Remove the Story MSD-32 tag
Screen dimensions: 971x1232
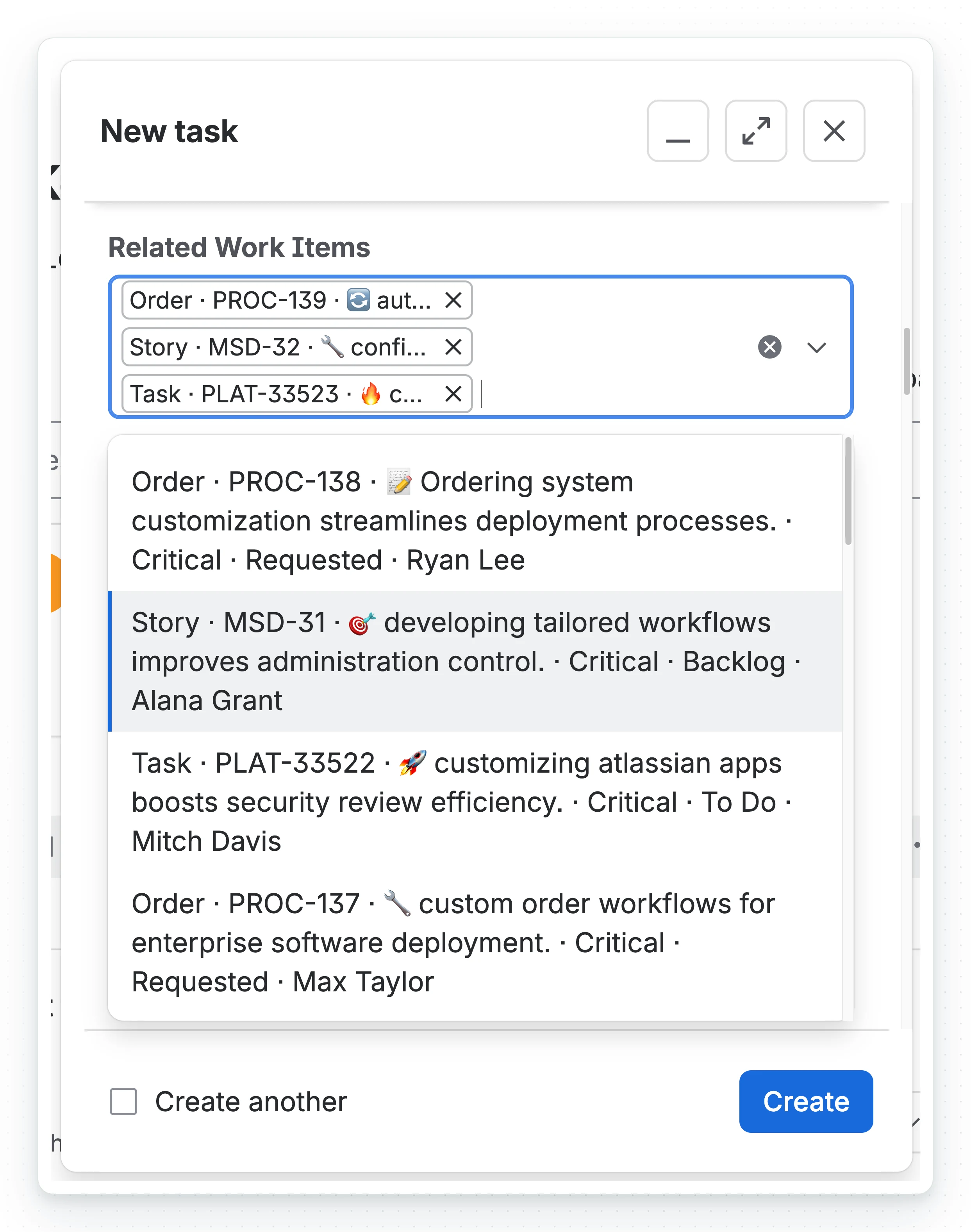tap(453, 347)
